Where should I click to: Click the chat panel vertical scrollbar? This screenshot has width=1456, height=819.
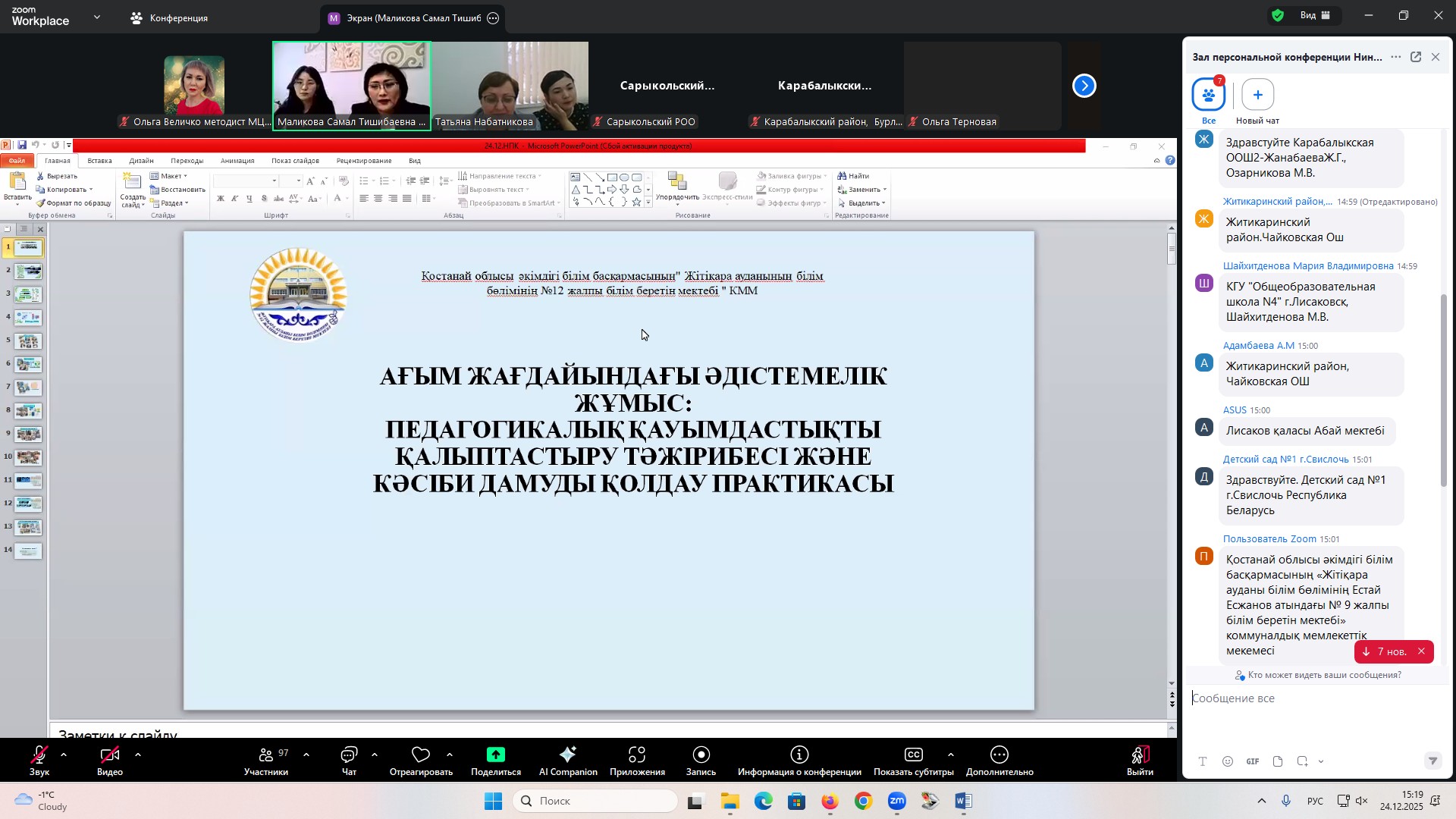point(1445,391)
